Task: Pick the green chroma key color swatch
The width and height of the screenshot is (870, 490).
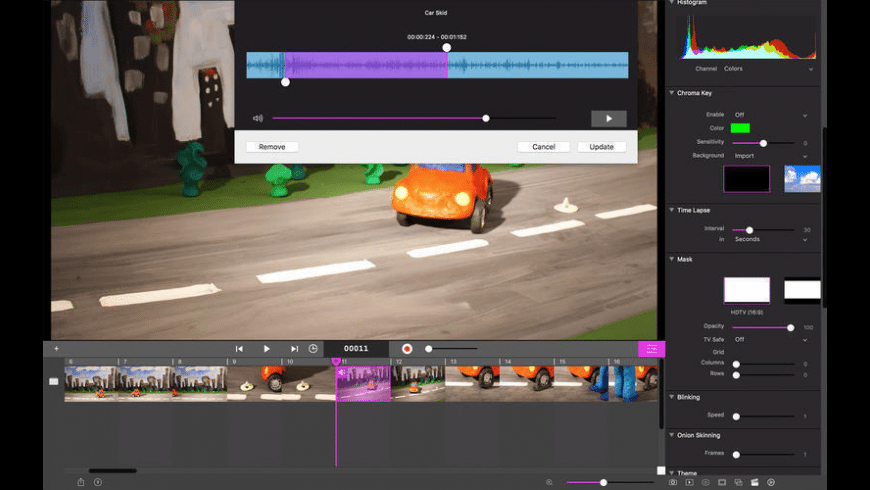Action: click(740, 128)
